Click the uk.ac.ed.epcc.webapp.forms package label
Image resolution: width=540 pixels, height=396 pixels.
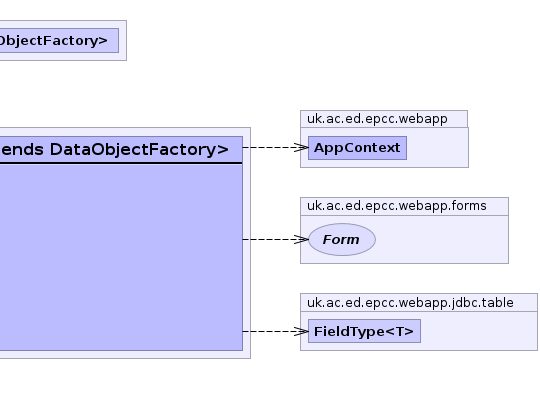[397, 206]
